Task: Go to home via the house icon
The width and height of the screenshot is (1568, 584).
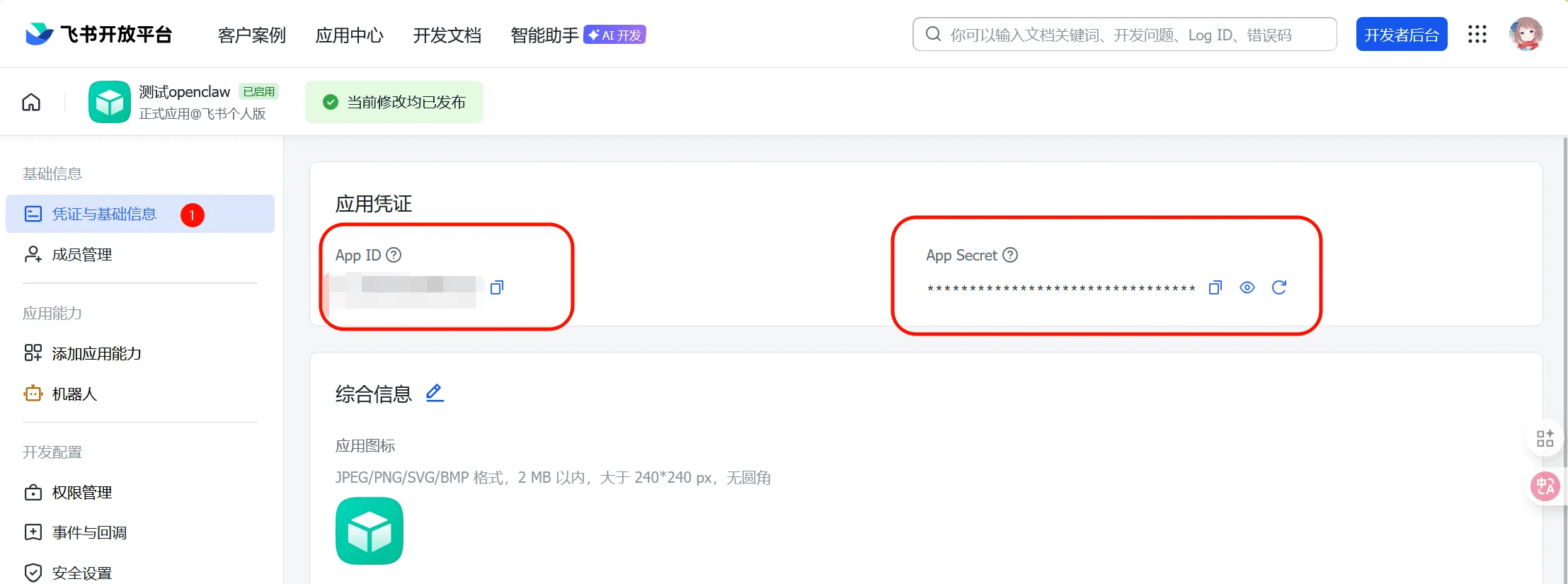Action: (x=31, y=102)
